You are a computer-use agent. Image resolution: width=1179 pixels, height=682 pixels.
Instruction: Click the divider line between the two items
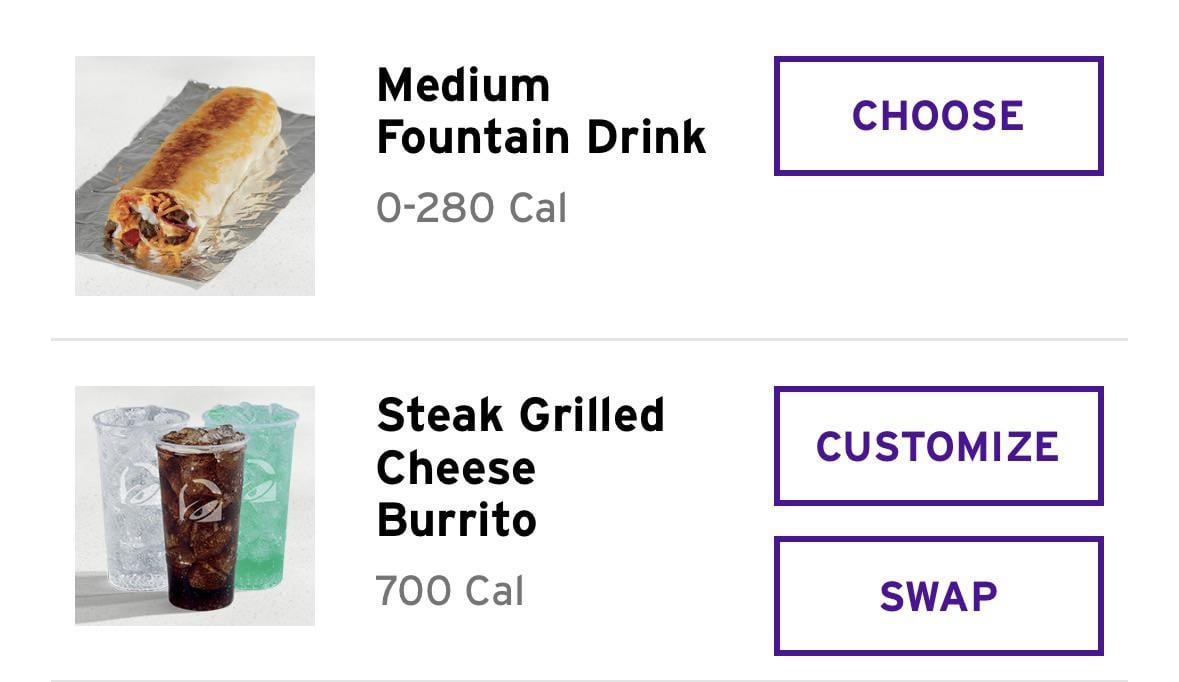coord(589,340)
